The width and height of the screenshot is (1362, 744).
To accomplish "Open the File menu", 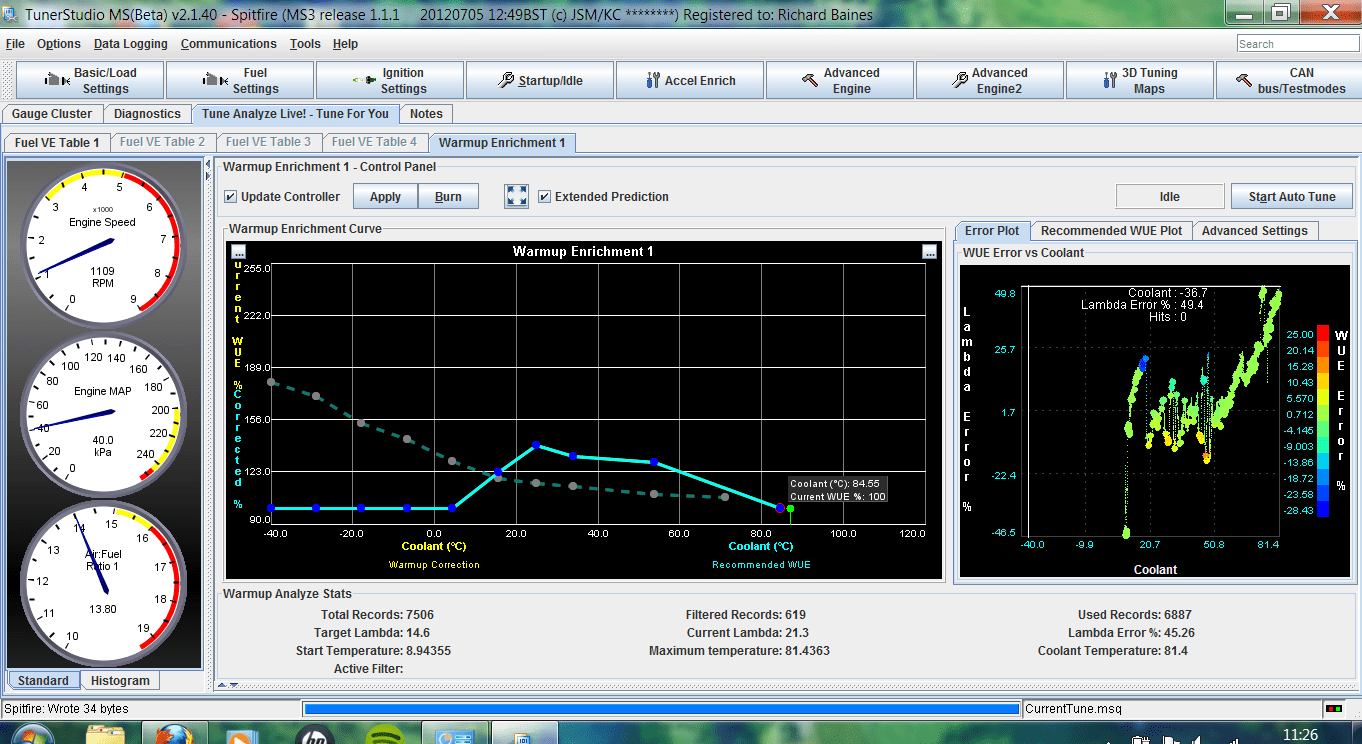I will pos(15,44).
